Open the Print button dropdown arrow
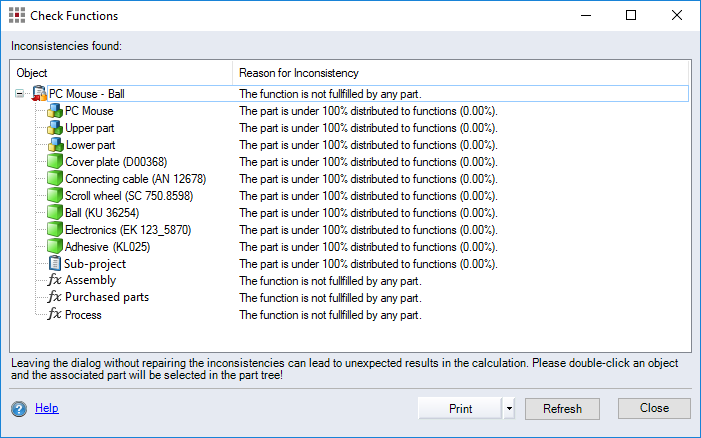701x438 pixels. [x=509, y=409]
